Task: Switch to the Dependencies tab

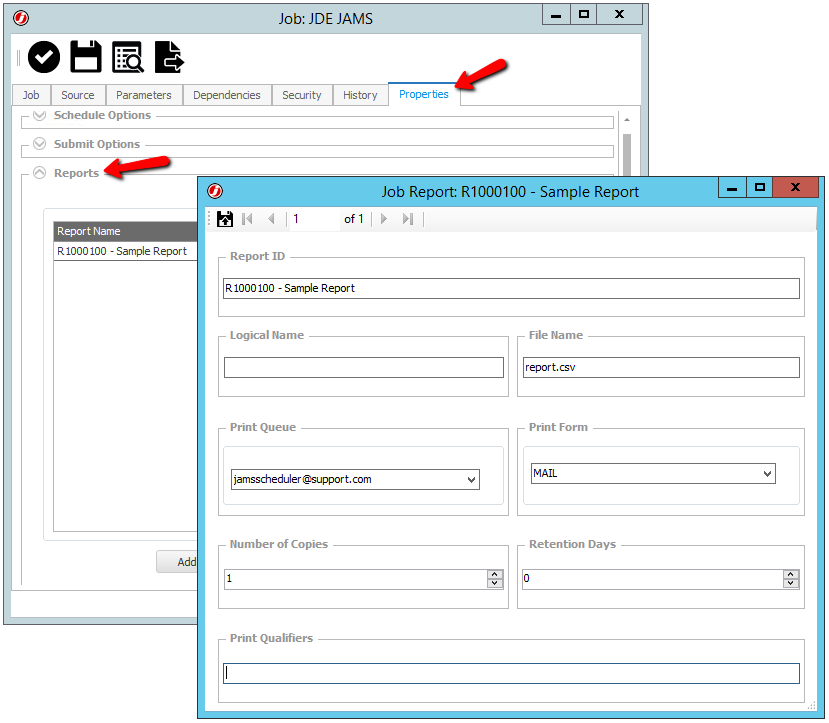Action: click(x=227, y=95)
